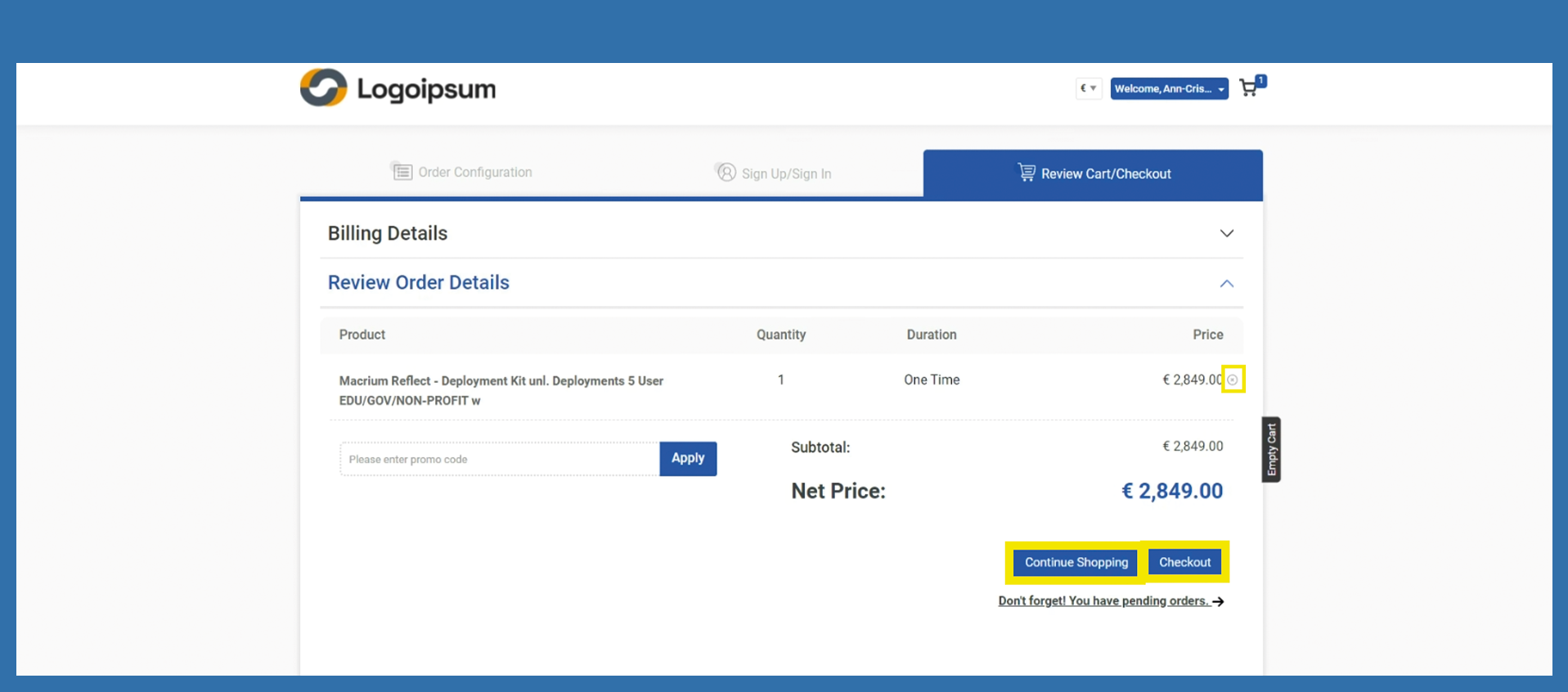The image size is (1568, 692).
Task: Focus the promo code input field
Action: click(x=499, y=459)
